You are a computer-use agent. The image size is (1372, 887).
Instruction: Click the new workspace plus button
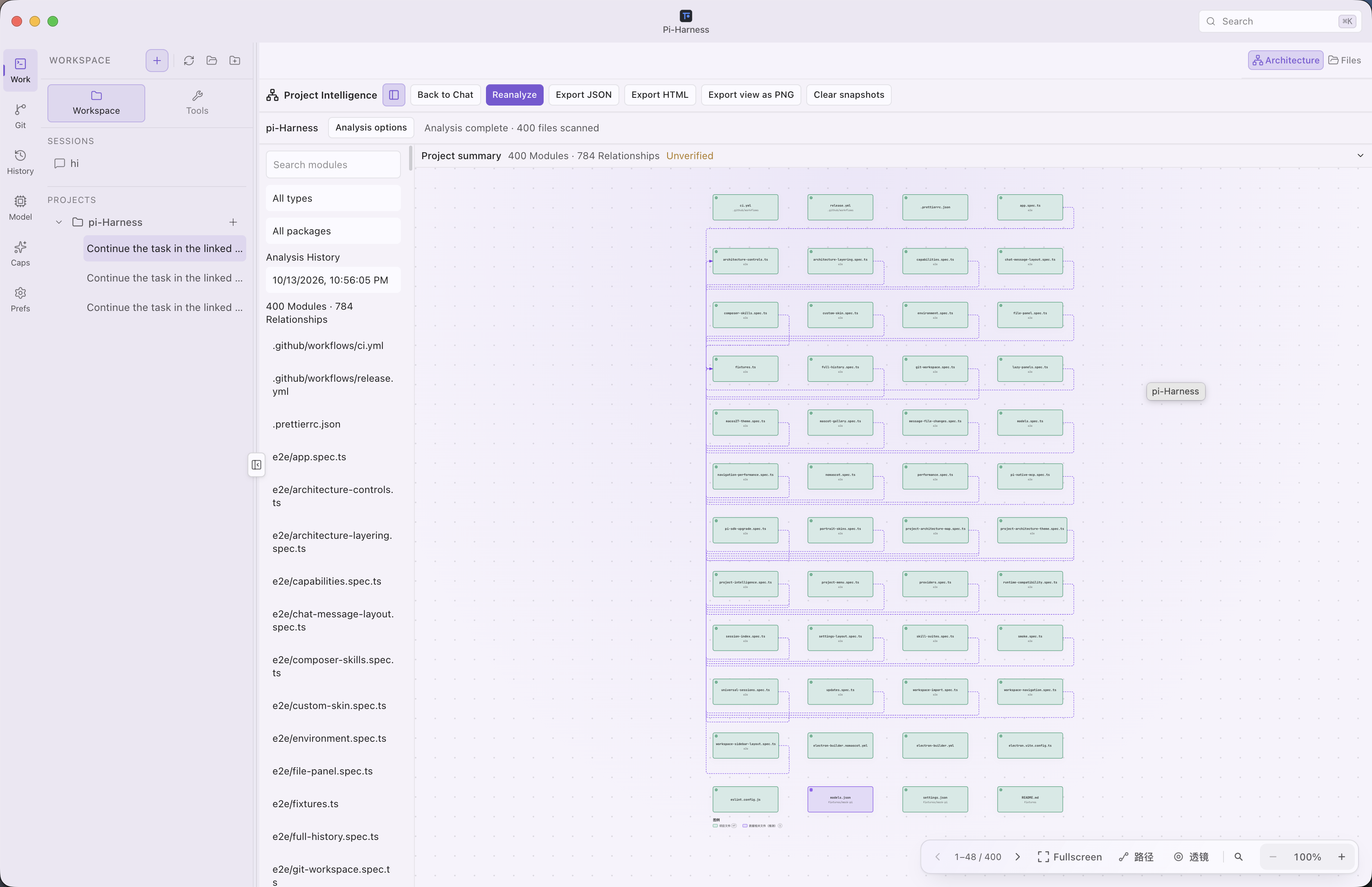coord(157,61)
